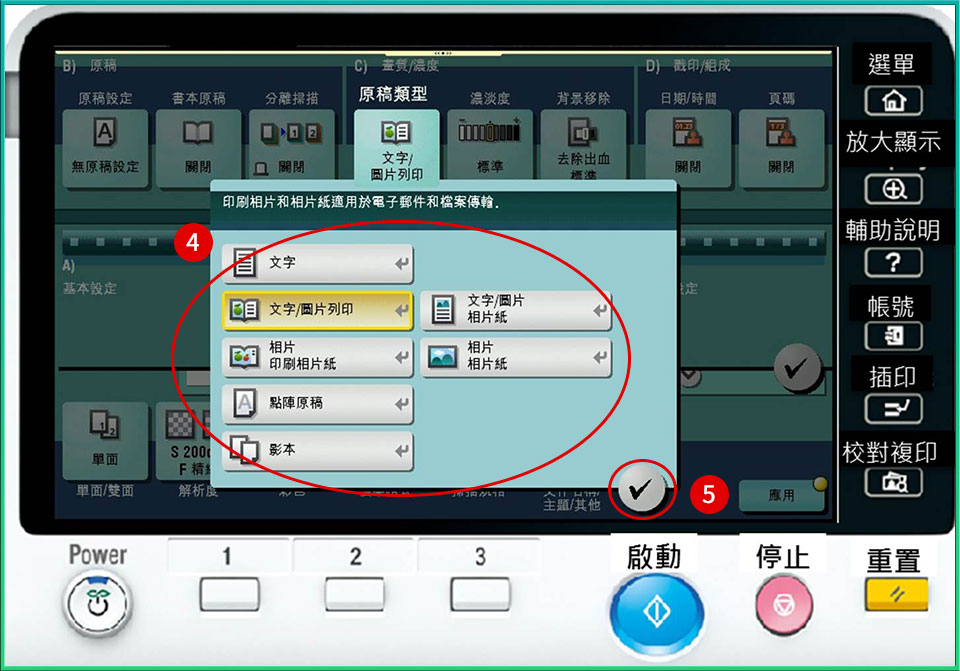The width and height of the screenshot is (960, 671).
Task: Open the 濃淡度 density setting
Action: point(490,147)
